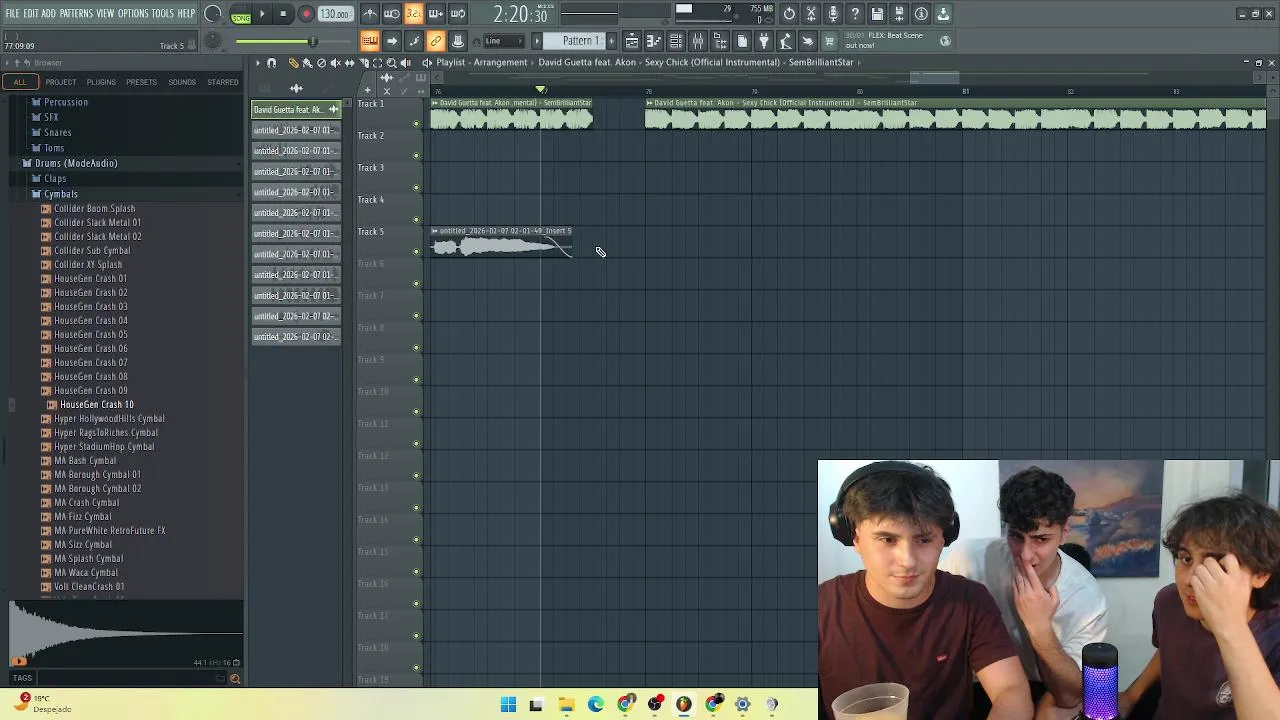This screenshot has height=720, width=1280.
Task: Open project info icon
Action: 921,14
